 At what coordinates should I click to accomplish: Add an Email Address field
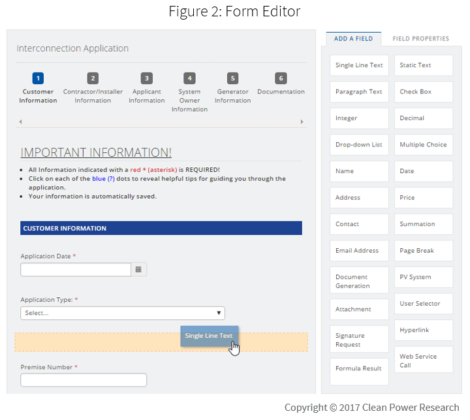359,251
